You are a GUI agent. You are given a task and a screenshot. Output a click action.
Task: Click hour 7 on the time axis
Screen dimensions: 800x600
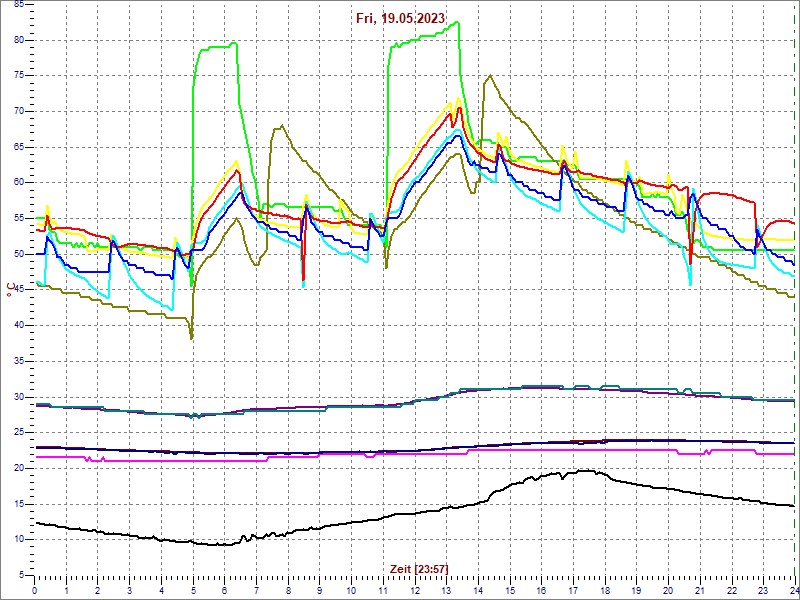[257, 588]
